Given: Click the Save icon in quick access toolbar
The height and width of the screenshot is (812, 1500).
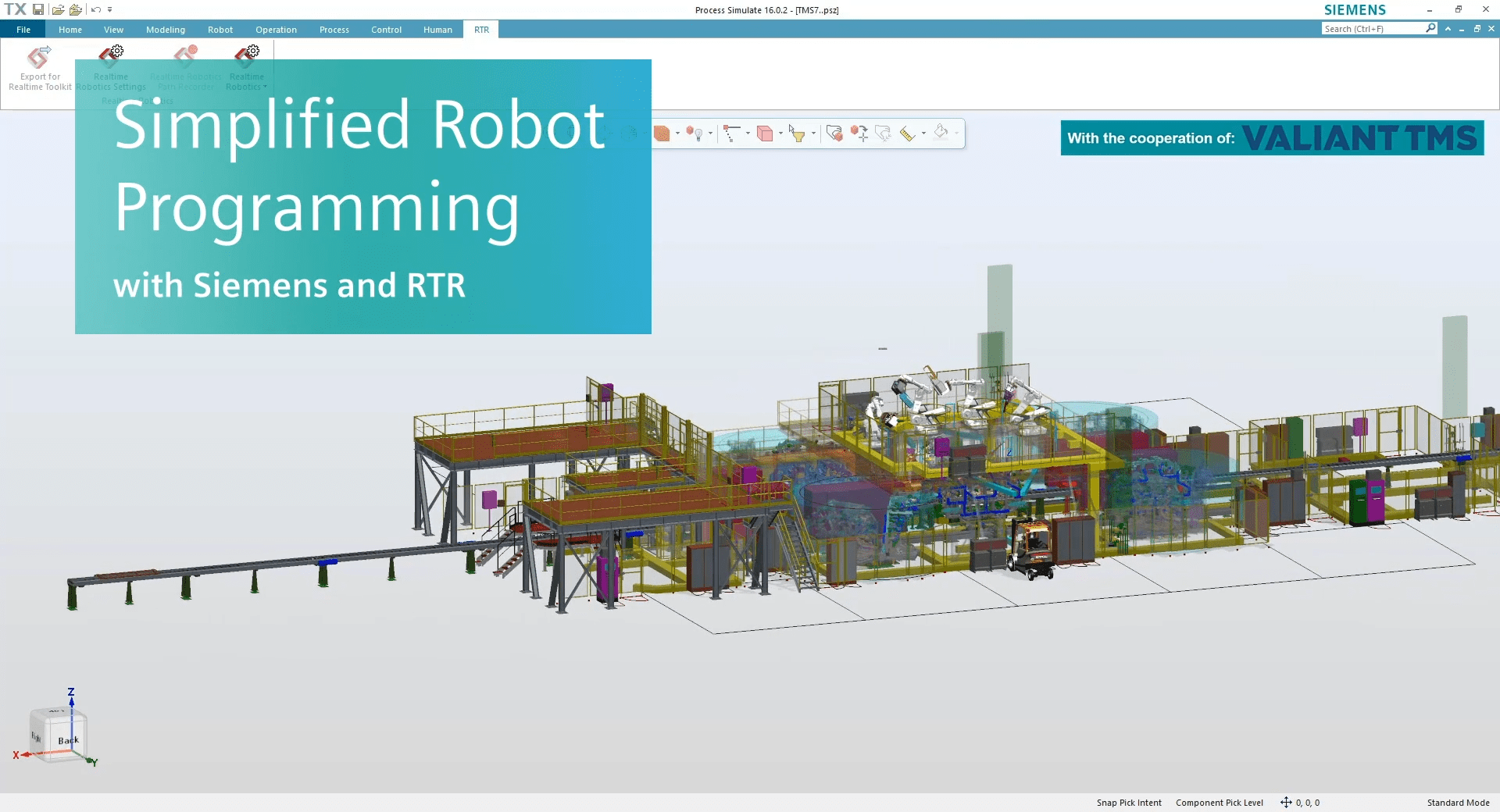Looking at the screenshot, I should (37, 9).
